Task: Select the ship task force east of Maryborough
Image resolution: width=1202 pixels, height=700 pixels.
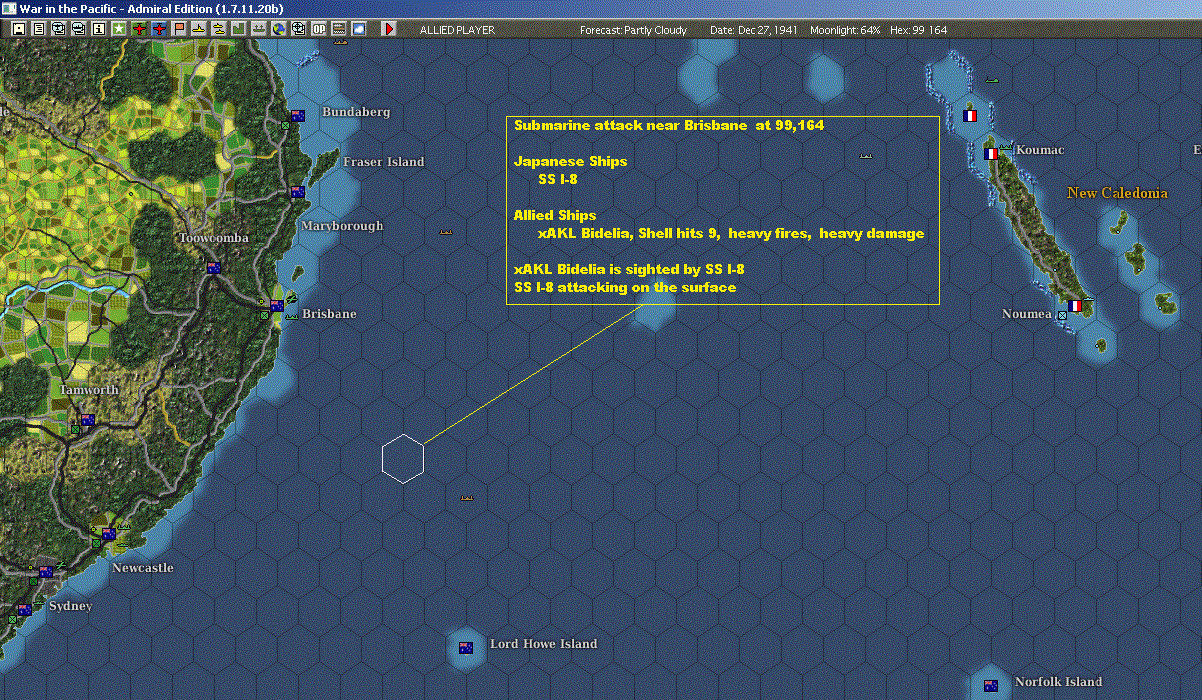Action: (x=447, y=232)
